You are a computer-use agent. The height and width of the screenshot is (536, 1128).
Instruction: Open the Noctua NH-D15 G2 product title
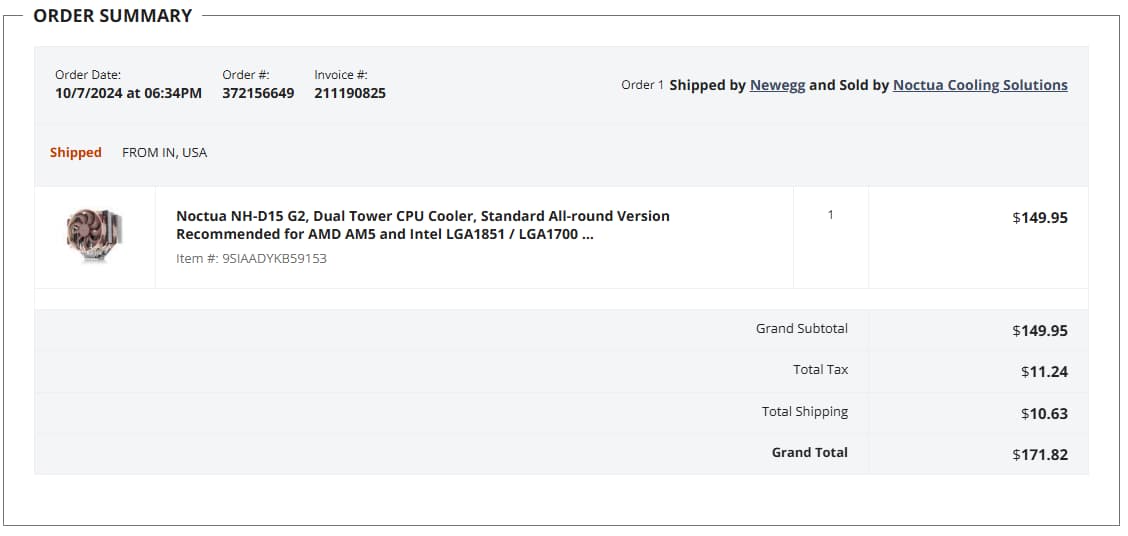(423, 225)
